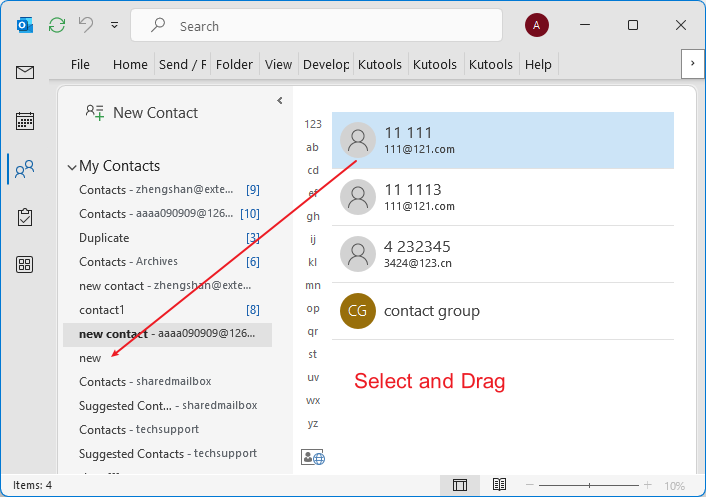
Task: Open More Apps grid icon
Action: click(25, 265)
